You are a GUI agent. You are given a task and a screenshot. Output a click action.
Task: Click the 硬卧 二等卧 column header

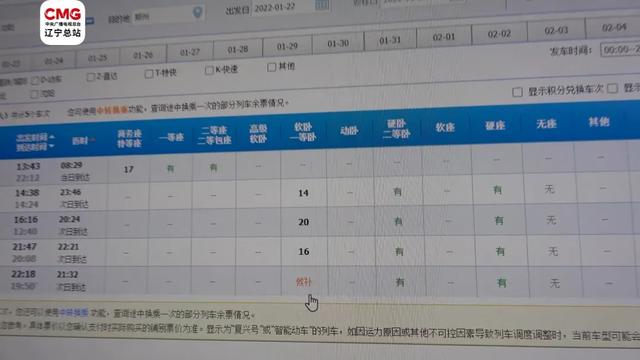click(396, 129)
